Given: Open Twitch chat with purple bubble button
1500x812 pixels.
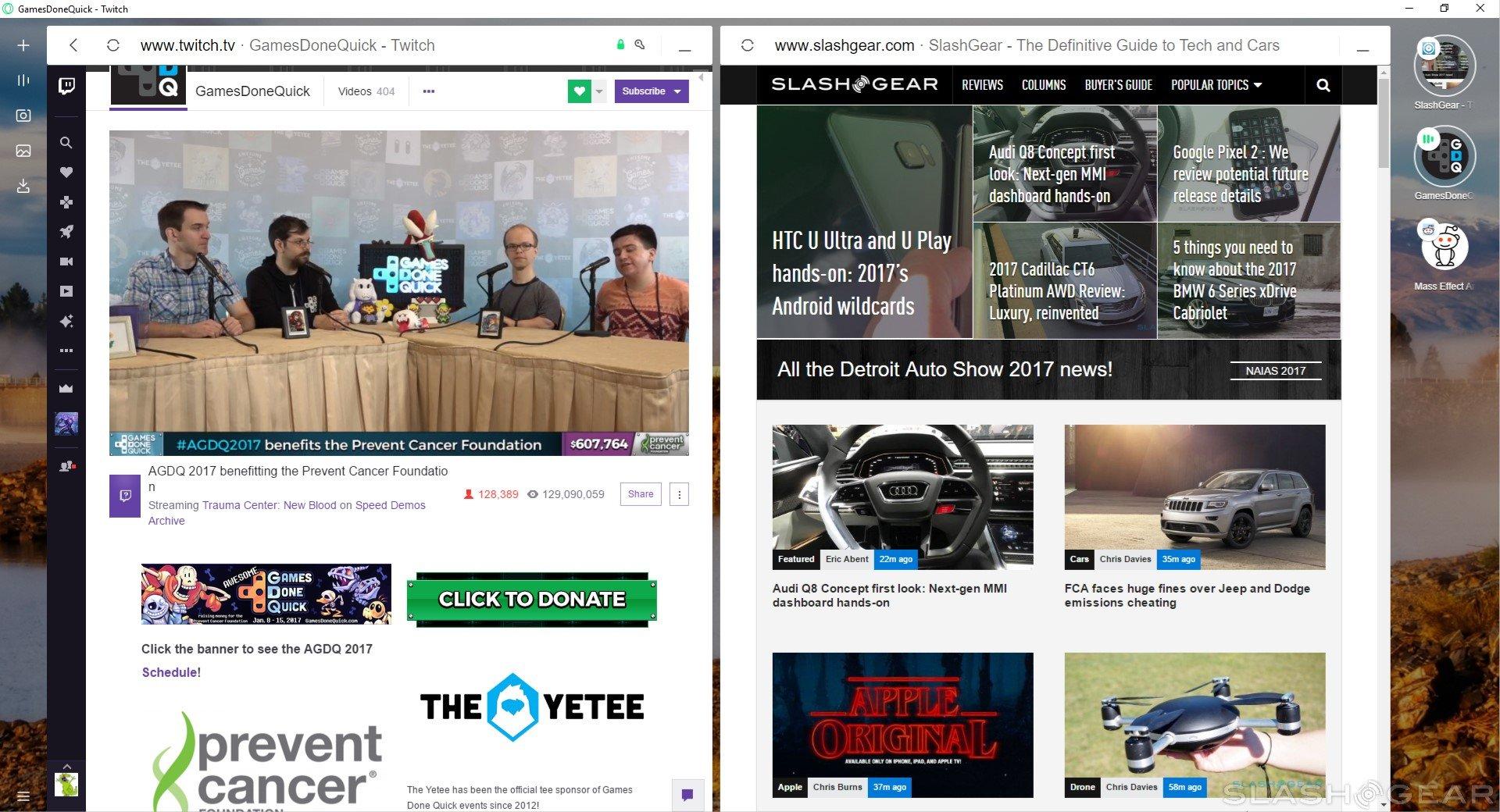Looking at the screenshot, I should tap(687, 795).
